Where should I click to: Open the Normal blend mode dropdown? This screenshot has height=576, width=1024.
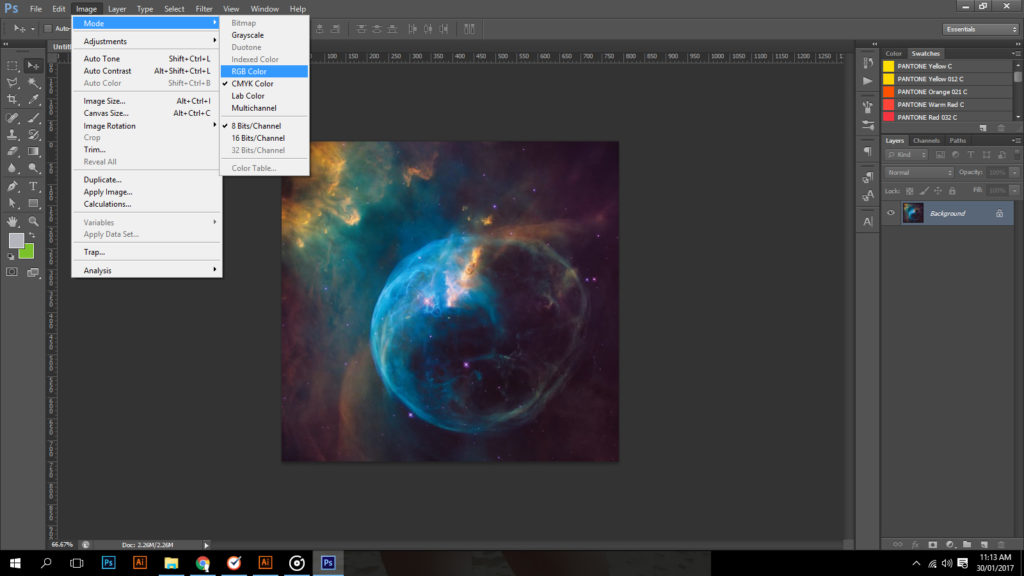point(919,172)
